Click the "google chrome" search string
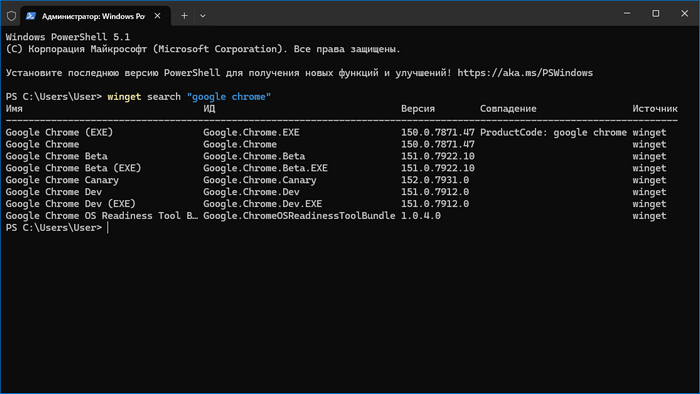700x394 pixels. [229, 97]
